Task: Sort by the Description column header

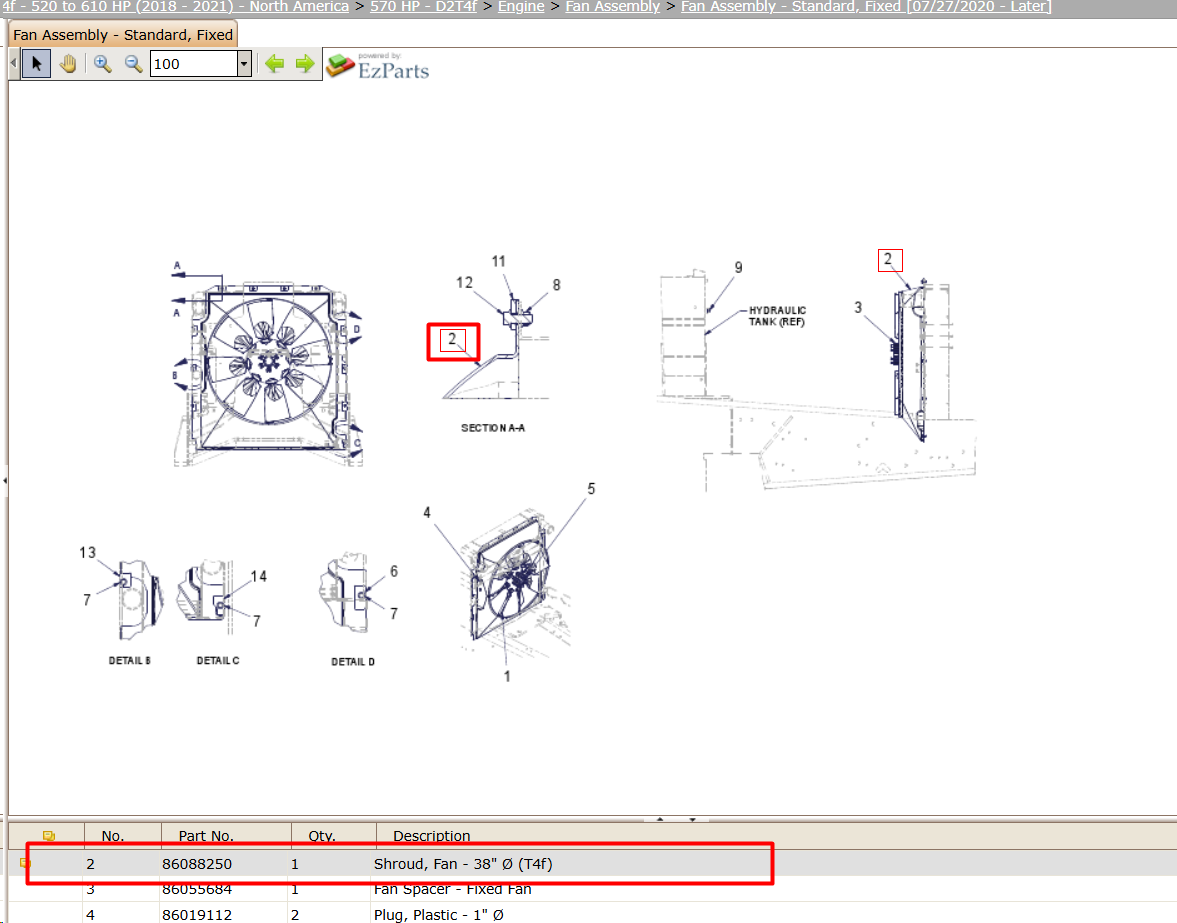Action: (432, 836)
